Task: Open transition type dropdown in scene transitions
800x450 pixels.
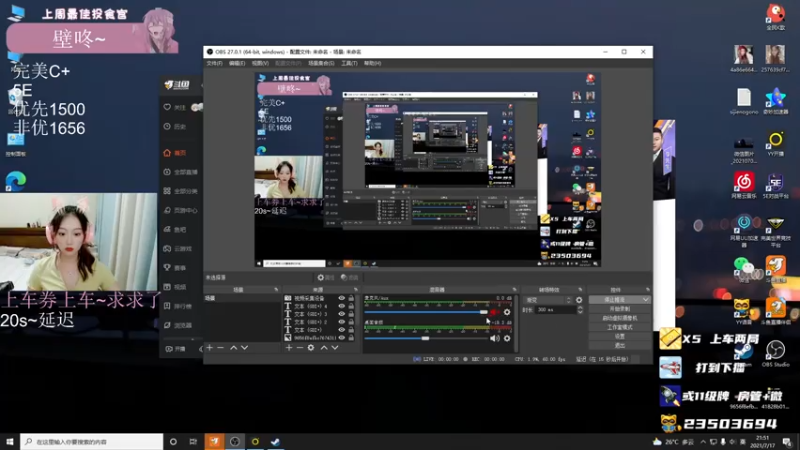Action: [547, 300]
